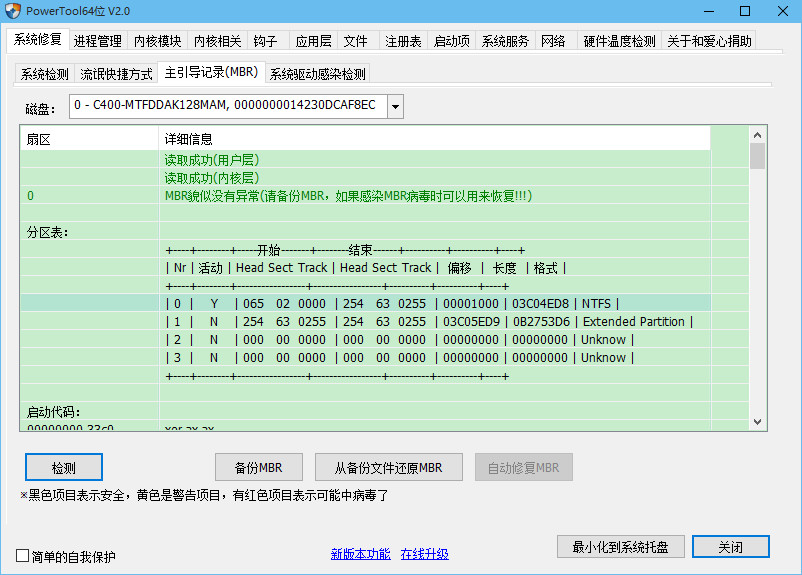
Task: Click 最小化到系统托盘 button
Action: point(620,547)
